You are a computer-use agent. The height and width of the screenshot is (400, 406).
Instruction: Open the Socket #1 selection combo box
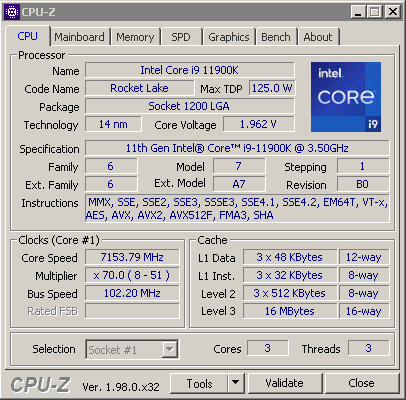pos(132,349)
